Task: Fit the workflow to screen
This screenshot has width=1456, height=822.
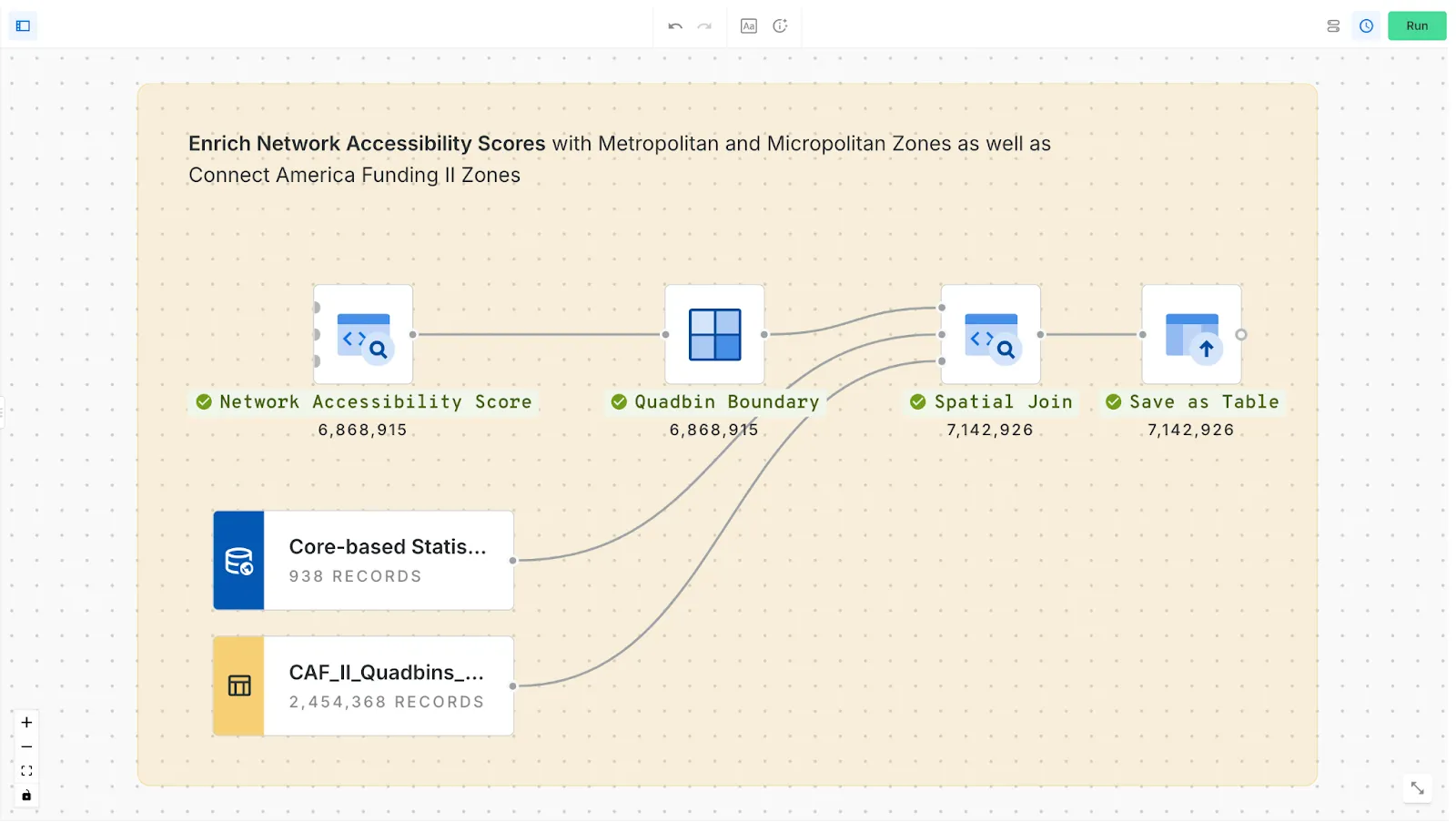Action: pos(25,770)
